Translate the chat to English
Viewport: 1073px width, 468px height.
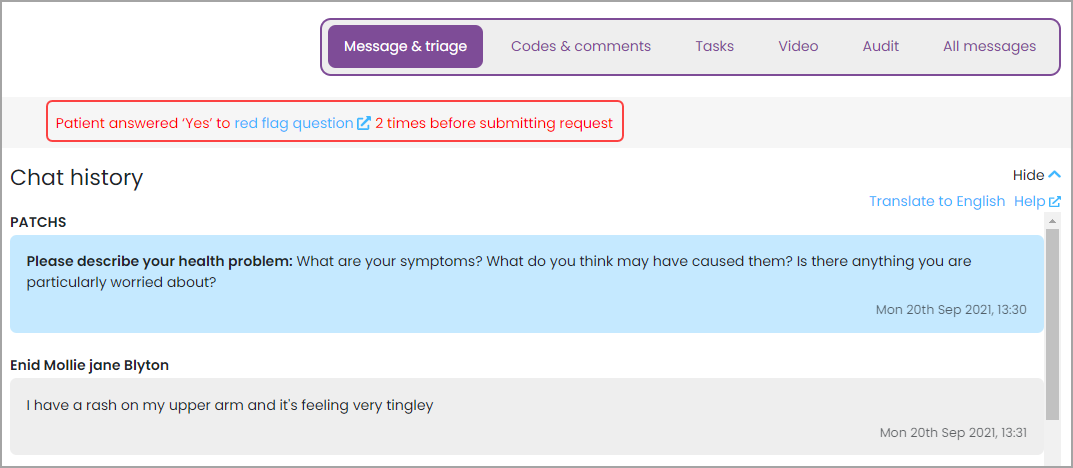(x=937, y=201)
